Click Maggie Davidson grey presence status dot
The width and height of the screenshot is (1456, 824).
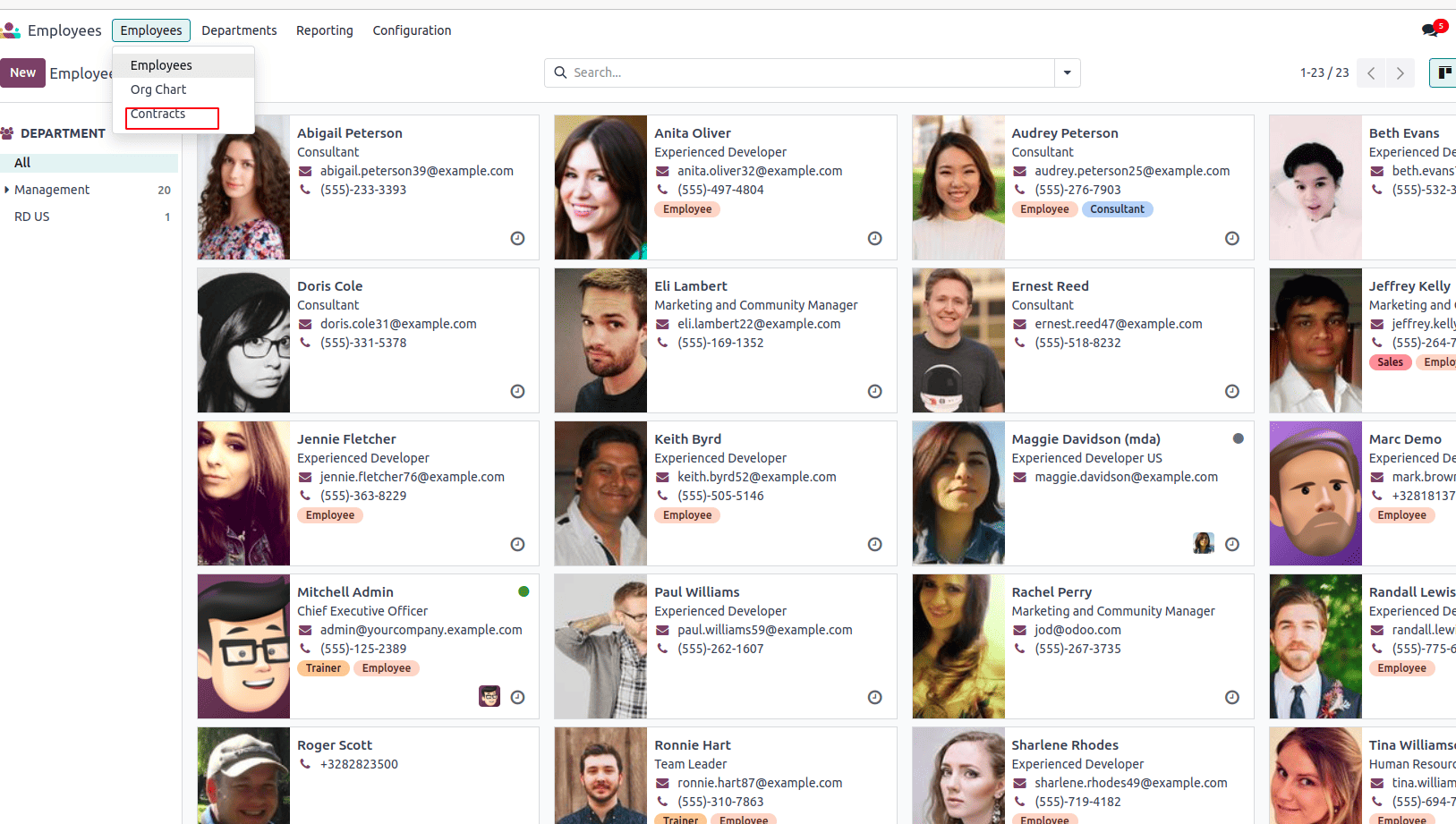pos(1239,438)
